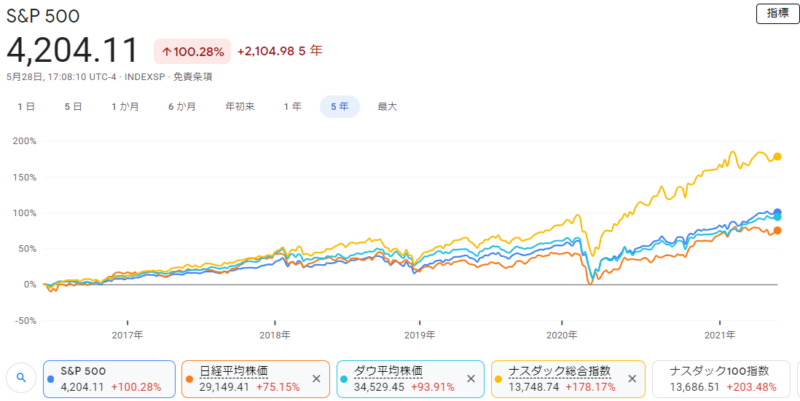The height and width of the screenshot is (401, 800).
Task: Open the 指標 button
Action: tap(777, 14)
